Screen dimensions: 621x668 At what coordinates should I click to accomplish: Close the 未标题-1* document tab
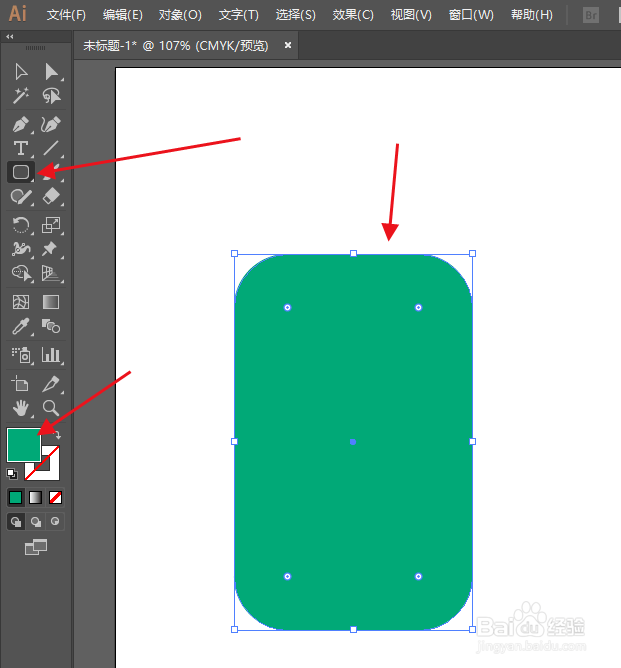click(288, 45)
